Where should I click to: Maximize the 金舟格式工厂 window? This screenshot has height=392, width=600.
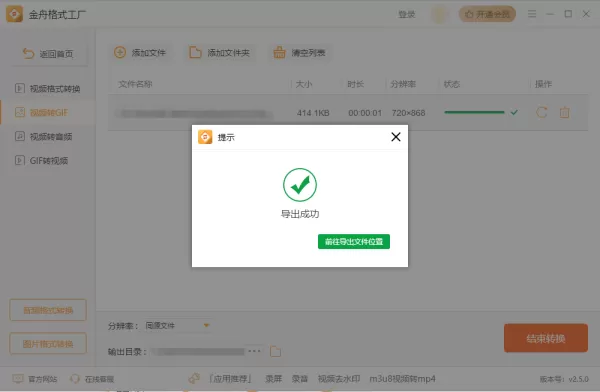568,14
